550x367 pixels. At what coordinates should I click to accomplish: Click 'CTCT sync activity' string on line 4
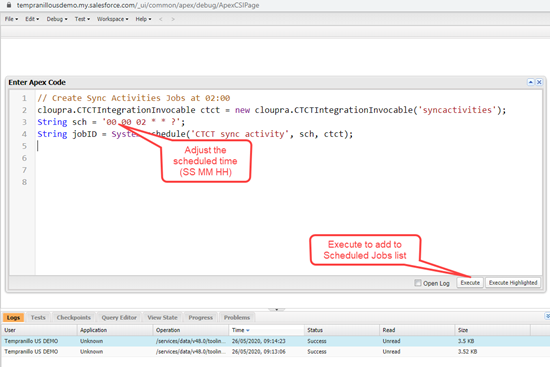point(240,134)
